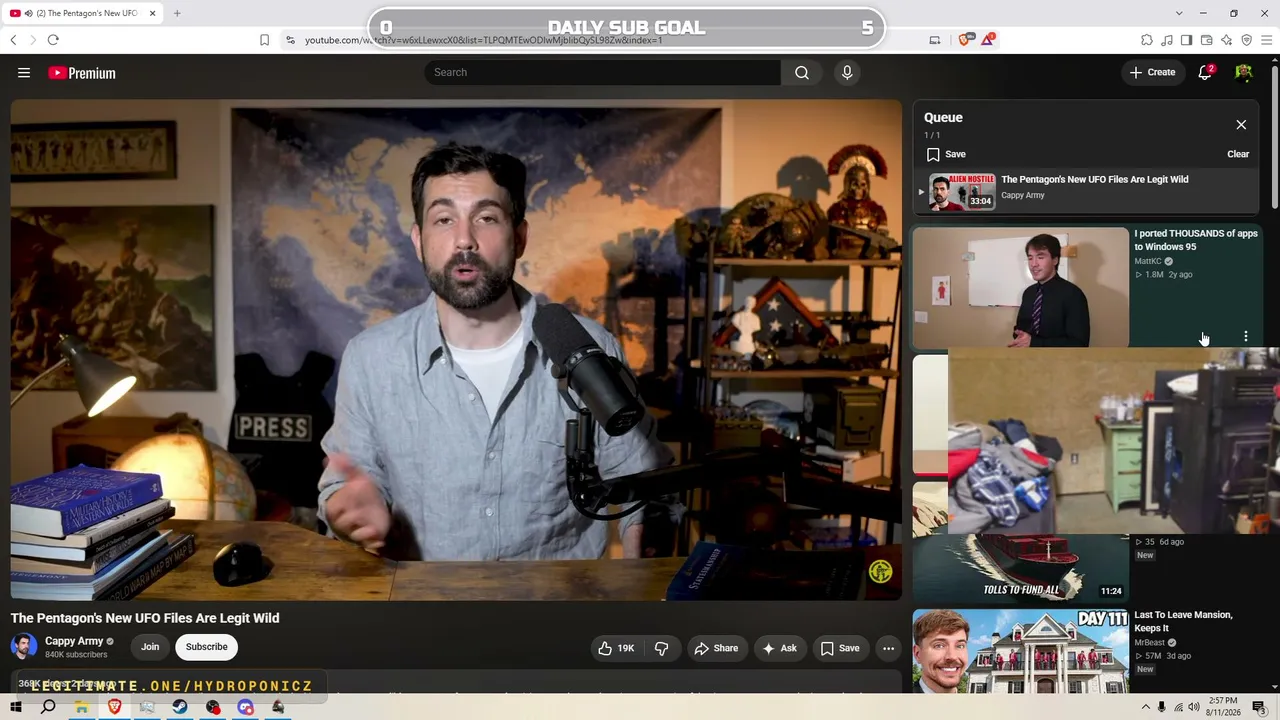Click the magnifier search button

802,72
